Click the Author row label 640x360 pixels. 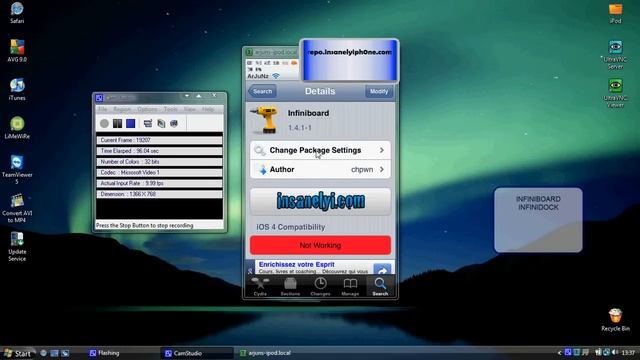coord(282,169)
